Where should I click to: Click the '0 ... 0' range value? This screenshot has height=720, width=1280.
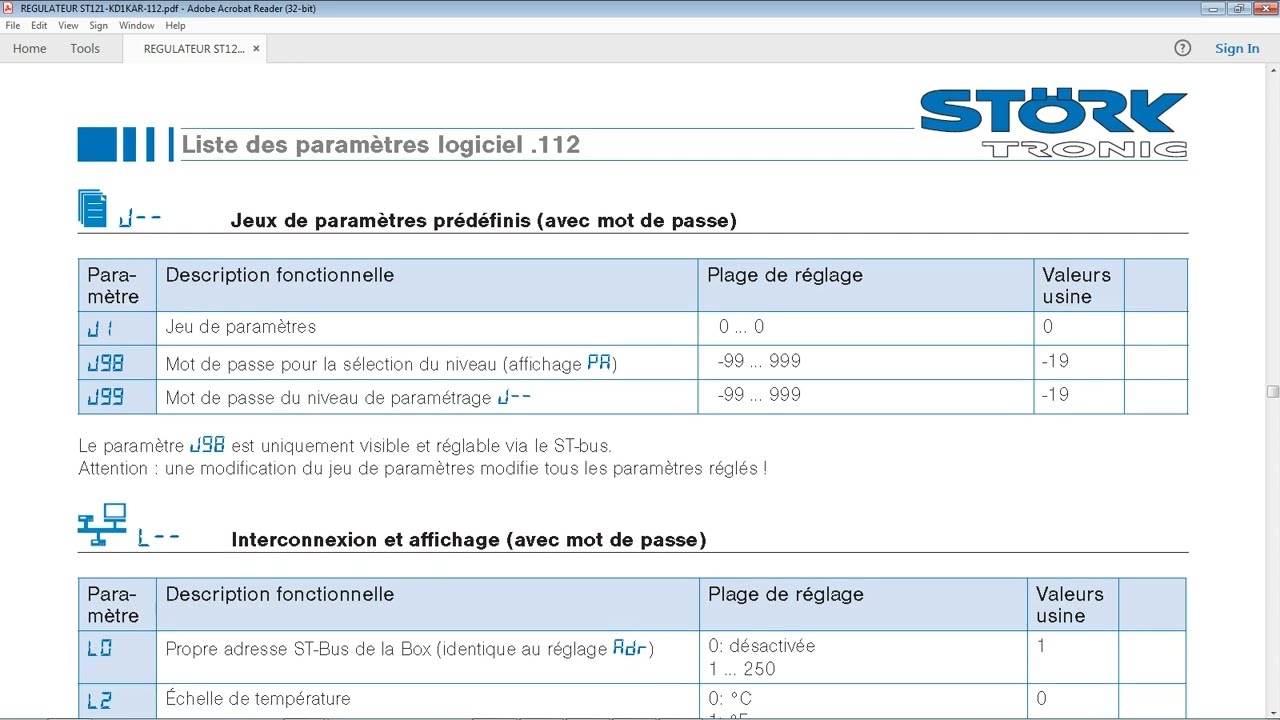pos(741,327)
